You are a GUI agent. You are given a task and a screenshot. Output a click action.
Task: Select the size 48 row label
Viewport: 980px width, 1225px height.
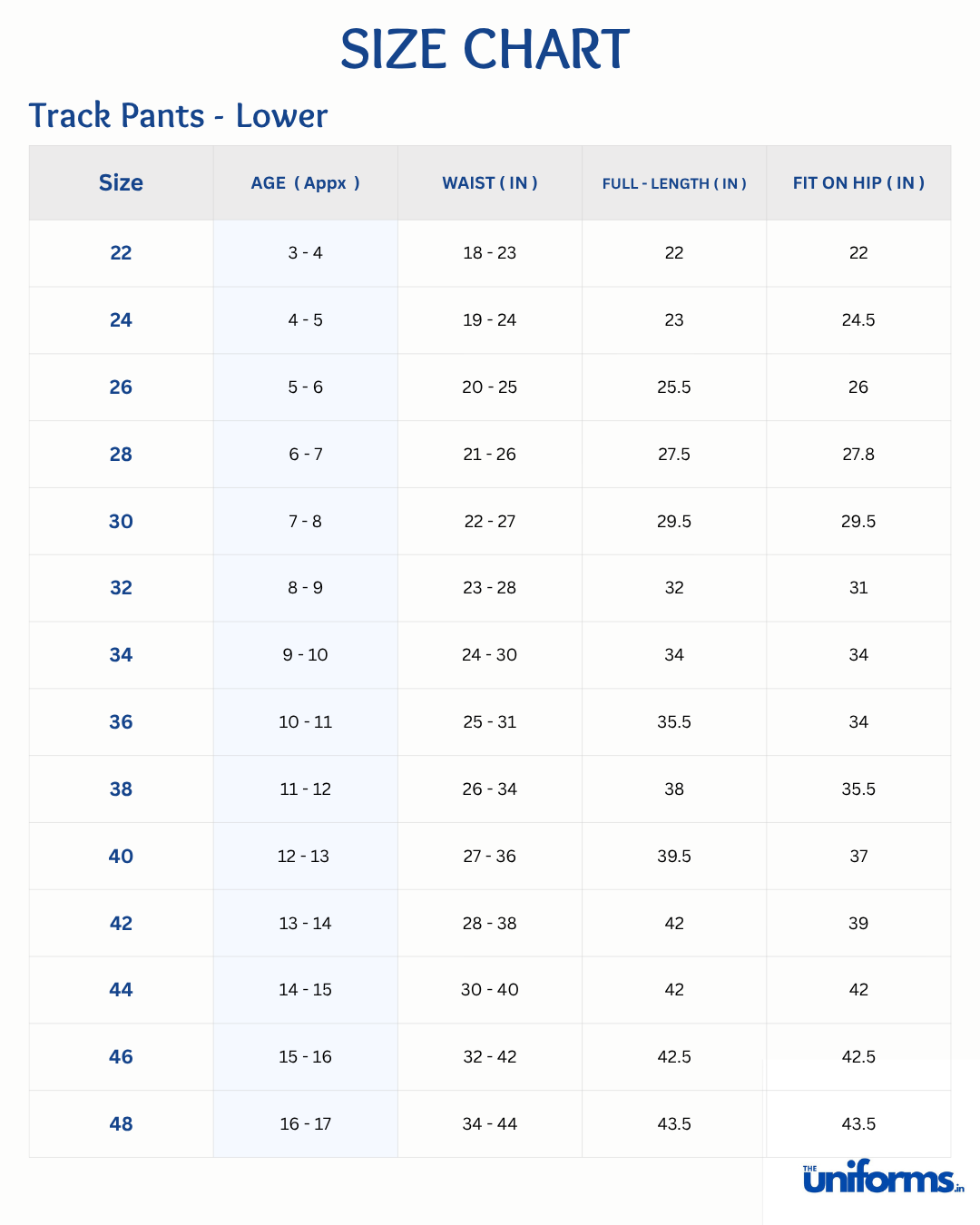(121, 1124)
